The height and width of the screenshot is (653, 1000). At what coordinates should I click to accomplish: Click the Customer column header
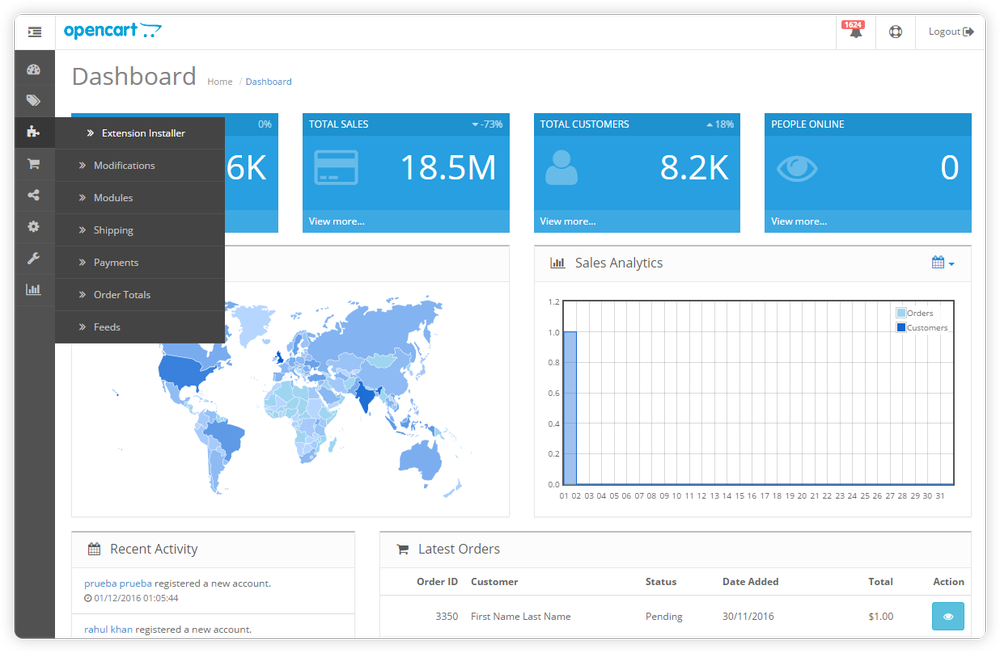494,582
